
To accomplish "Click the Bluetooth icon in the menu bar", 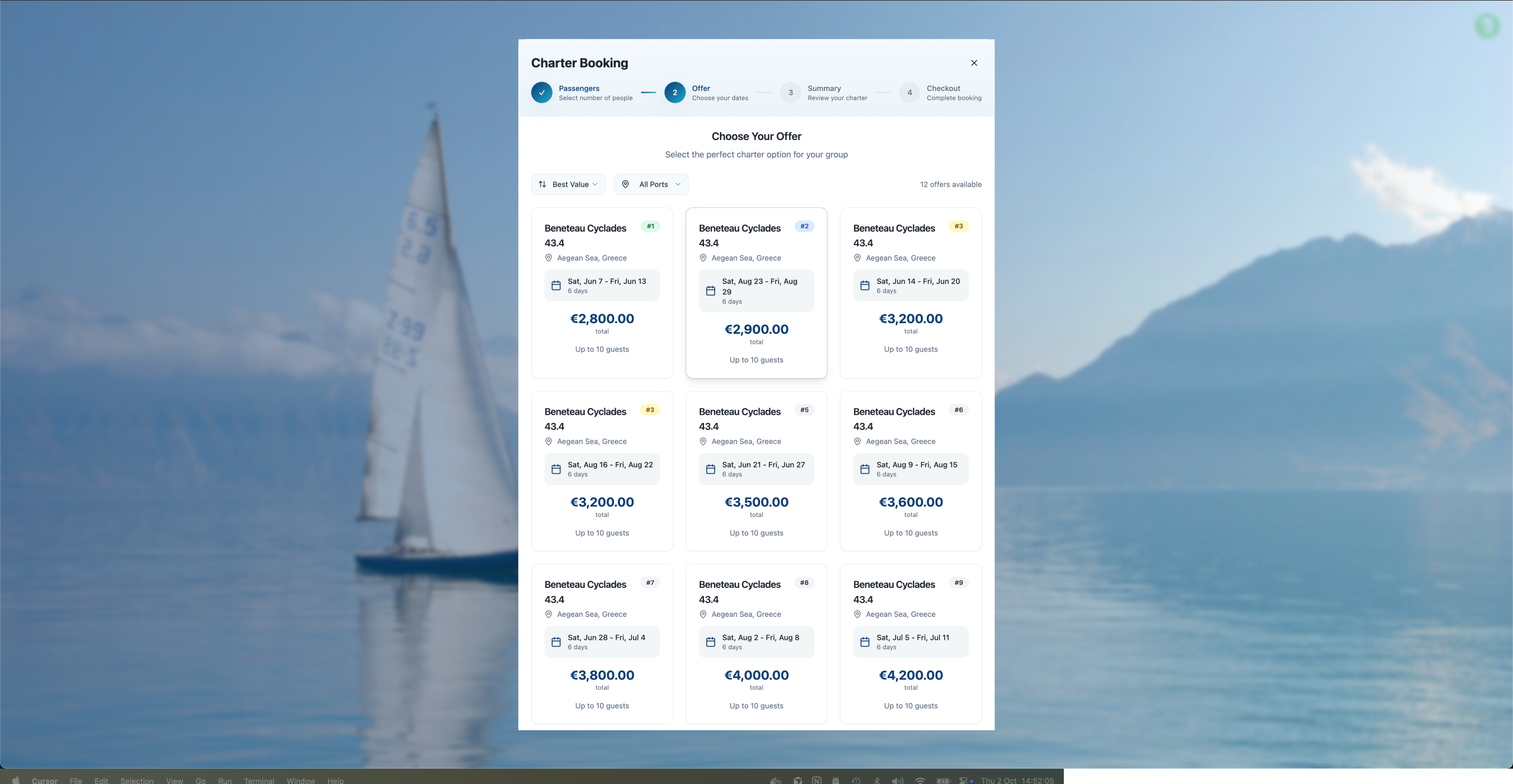I will [x=877, y=780].
